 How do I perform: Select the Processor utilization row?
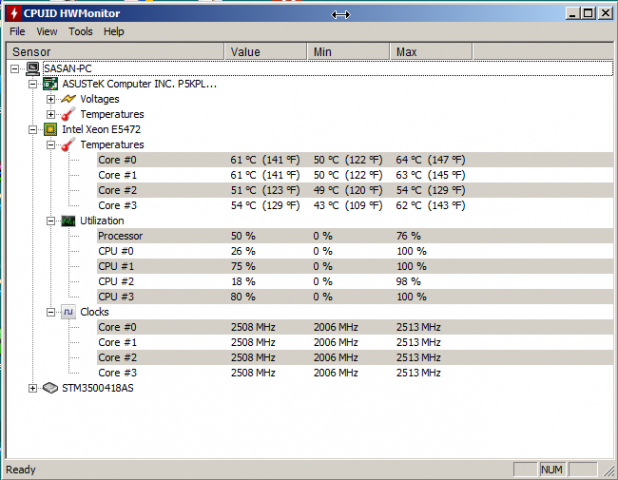click(120, 236)
